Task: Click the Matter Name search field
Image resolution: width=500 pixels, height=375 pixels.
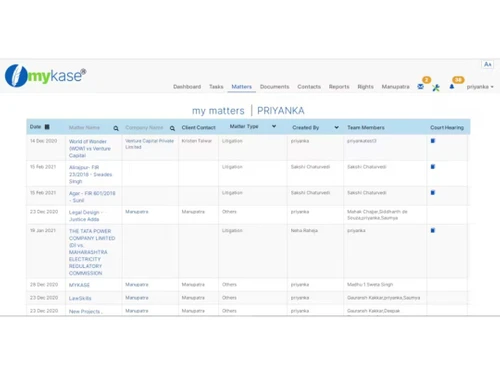Action: click(x=89, y=128)
